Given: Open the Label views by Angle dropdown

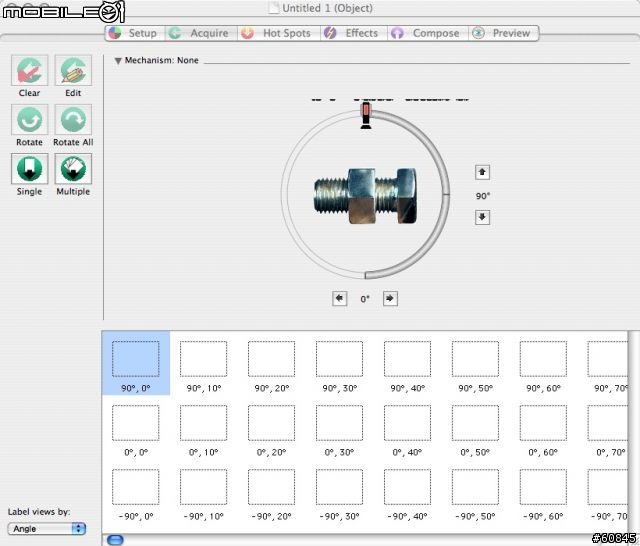Looking at the screenshot, I should pyautogui.click(x=47, y=528).
